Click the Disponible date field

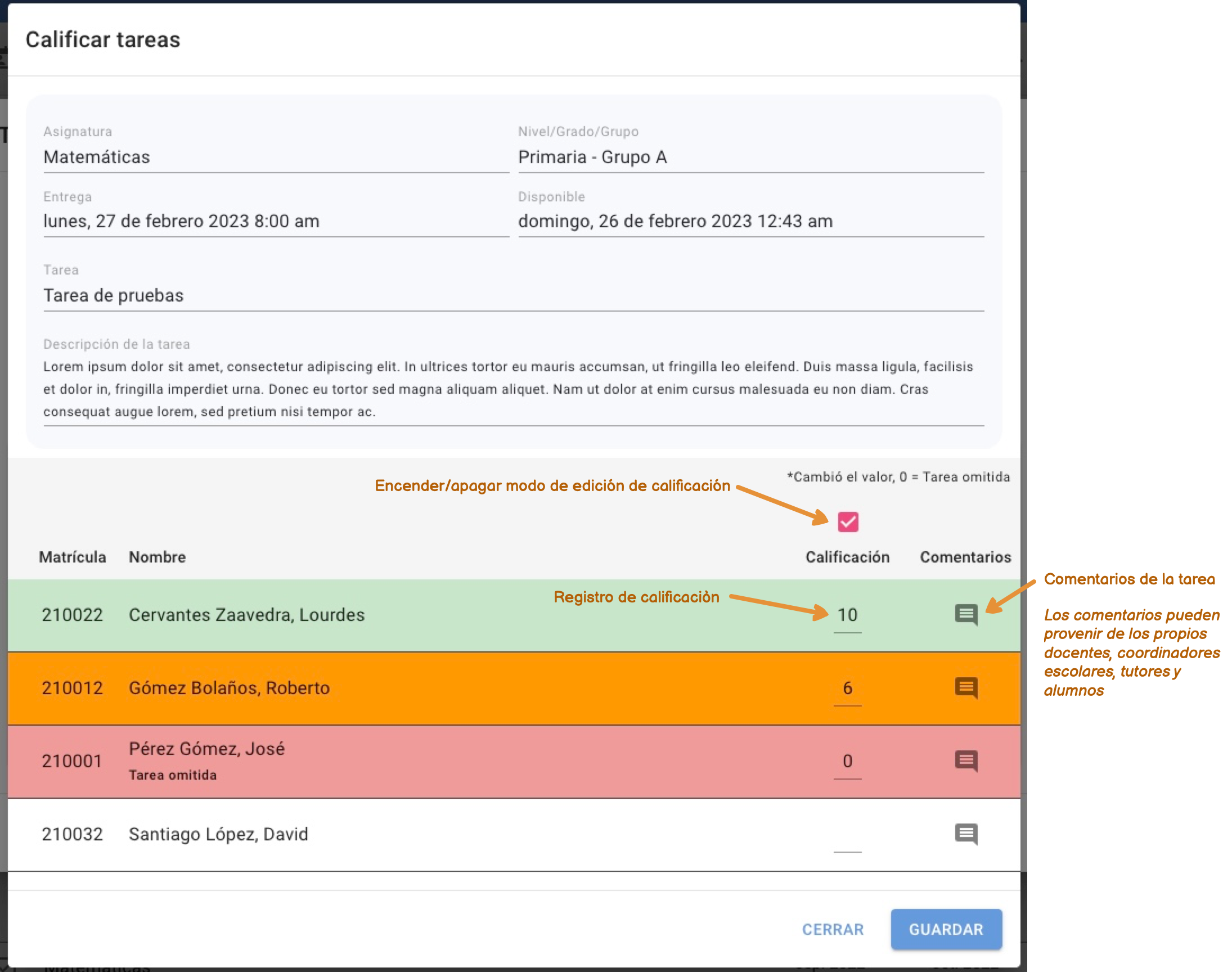click(x=750, y=222)
